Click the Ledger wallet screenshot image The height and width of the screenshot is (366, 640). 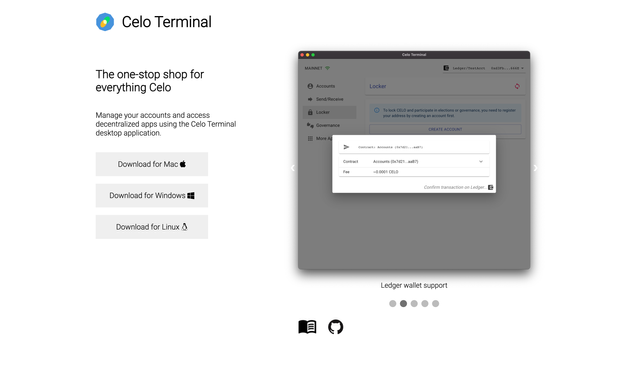414,160
